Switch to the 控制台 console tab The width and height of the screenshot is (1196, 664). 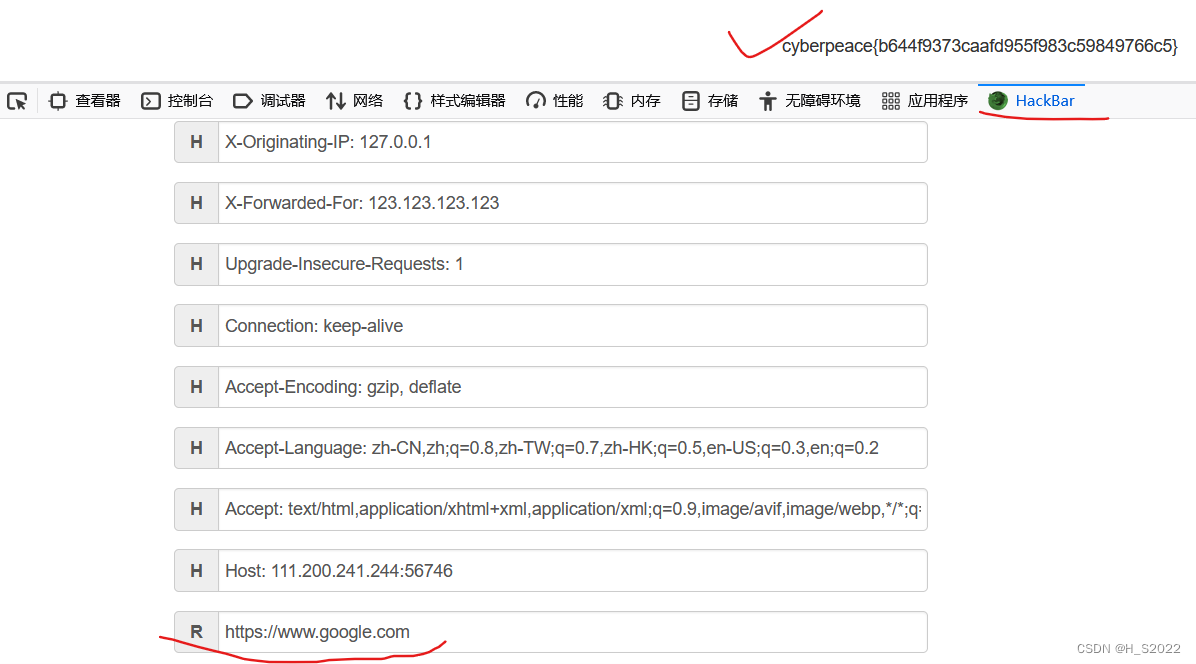click(177, 101)
